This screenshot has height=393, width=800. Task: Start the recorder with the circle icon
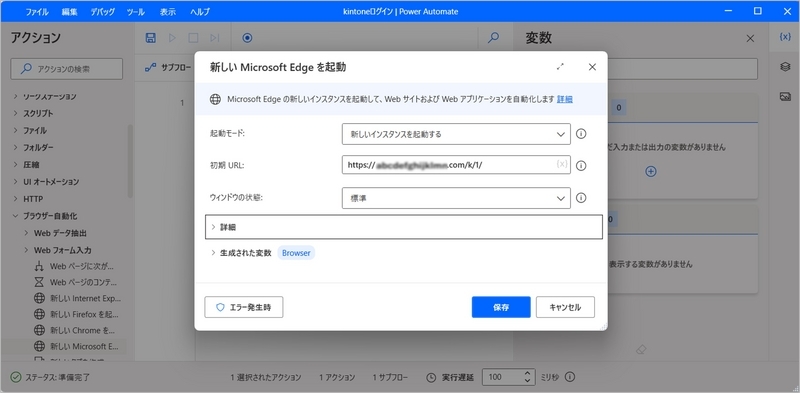pyautogui.click(x=247, y=37)
